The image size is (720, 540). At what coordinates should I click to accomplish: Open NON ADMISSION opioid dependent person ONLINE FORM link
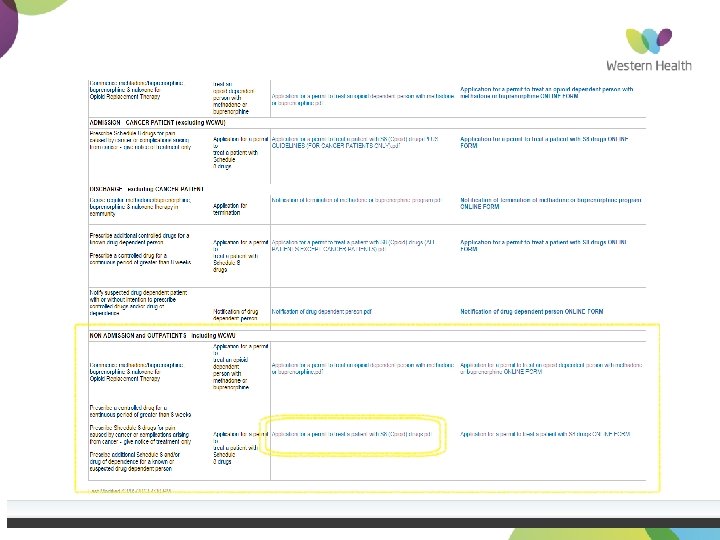tap(551, 368)
